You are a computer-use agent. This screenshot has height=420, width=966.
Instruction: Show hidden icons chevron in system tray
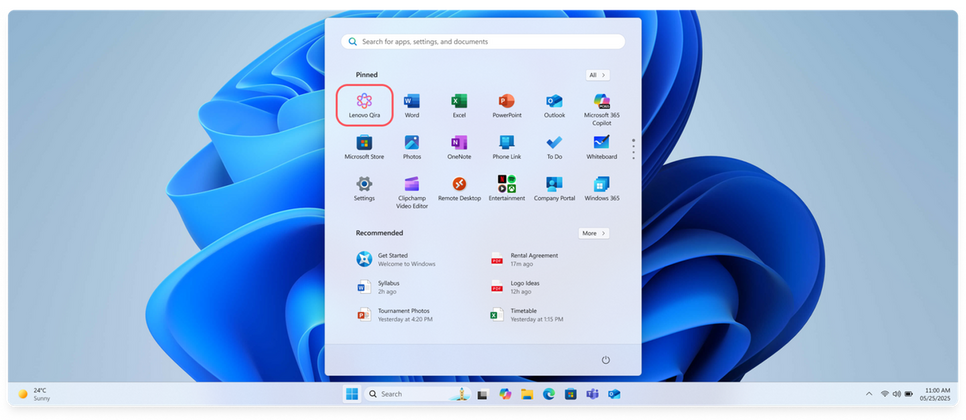click(x=869, y=394)
